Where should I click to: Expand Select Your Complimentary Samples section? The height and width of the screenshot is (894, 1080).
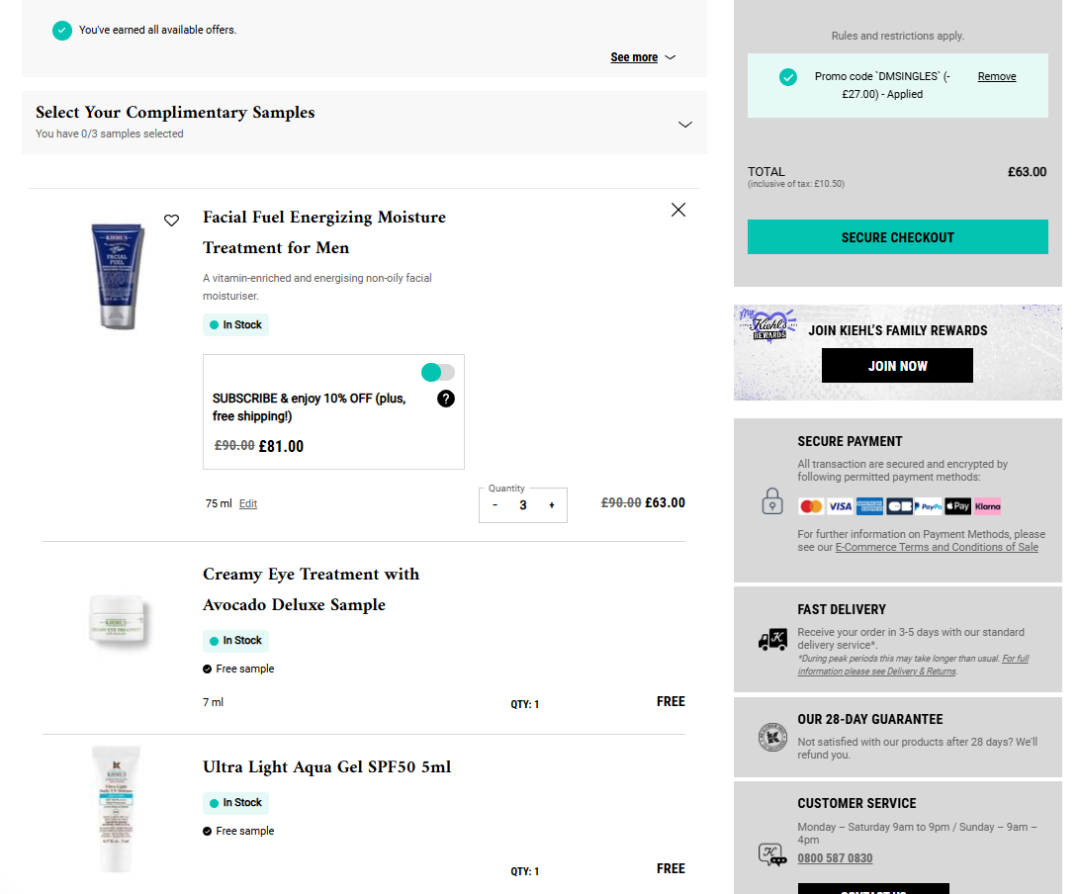685,124
